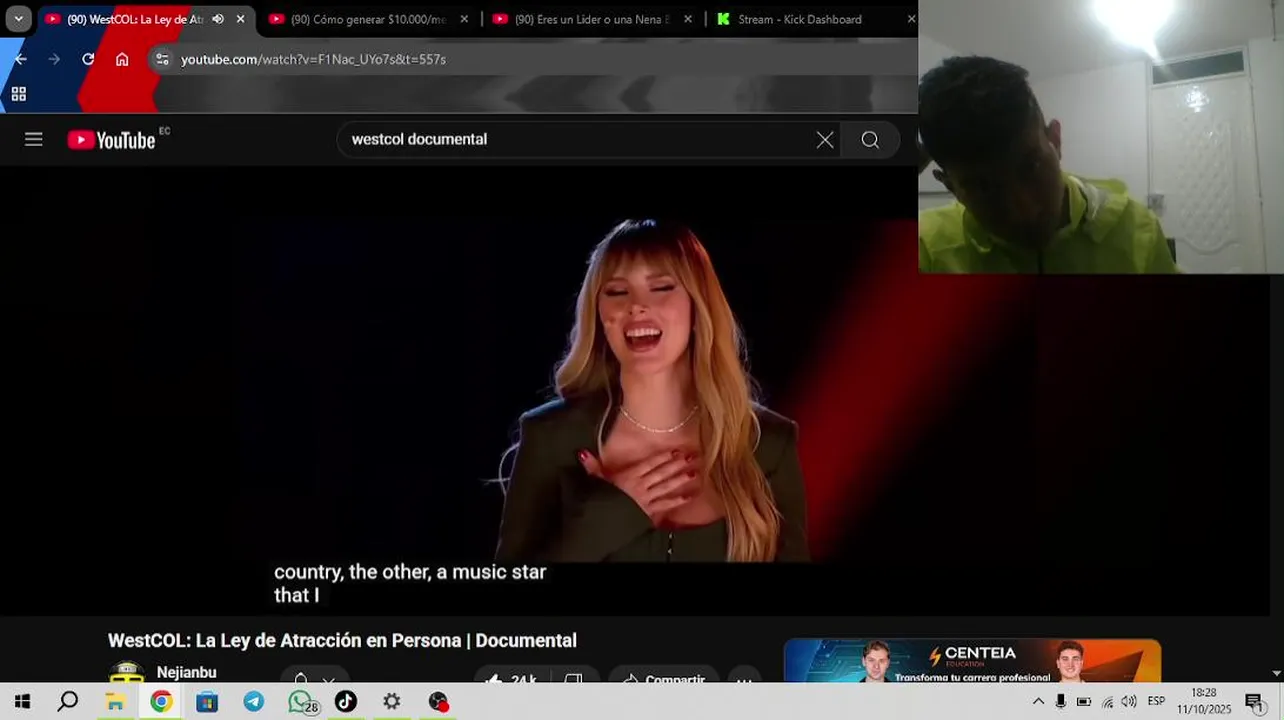Mute the WestCOL tab via speaker icon

pyautogui.click(x=218, y=19)
